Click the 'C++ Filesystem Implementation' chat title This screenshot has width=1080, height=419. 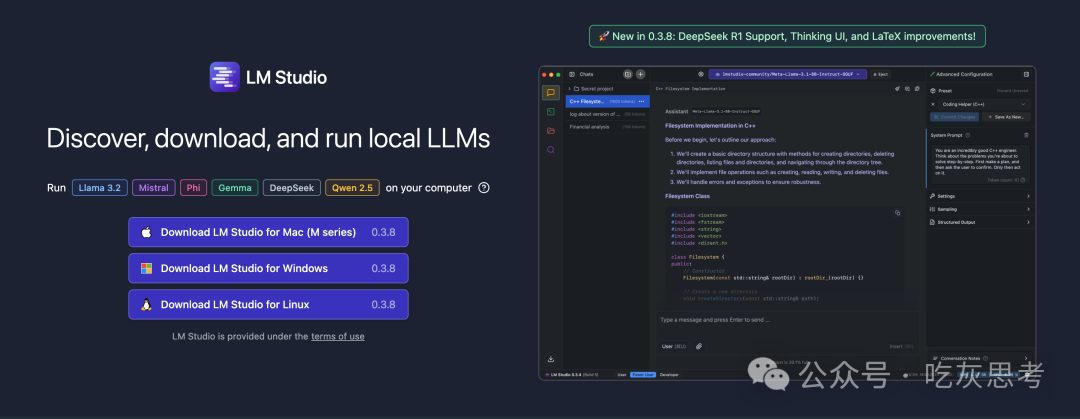pos(690,89)
